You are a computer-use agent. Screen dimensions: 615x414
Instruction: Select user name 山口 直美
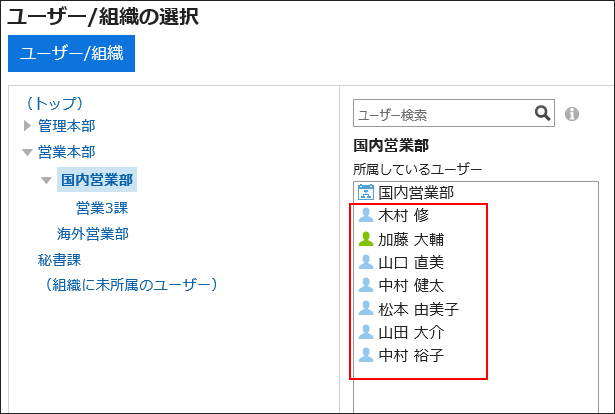point(411,262)
